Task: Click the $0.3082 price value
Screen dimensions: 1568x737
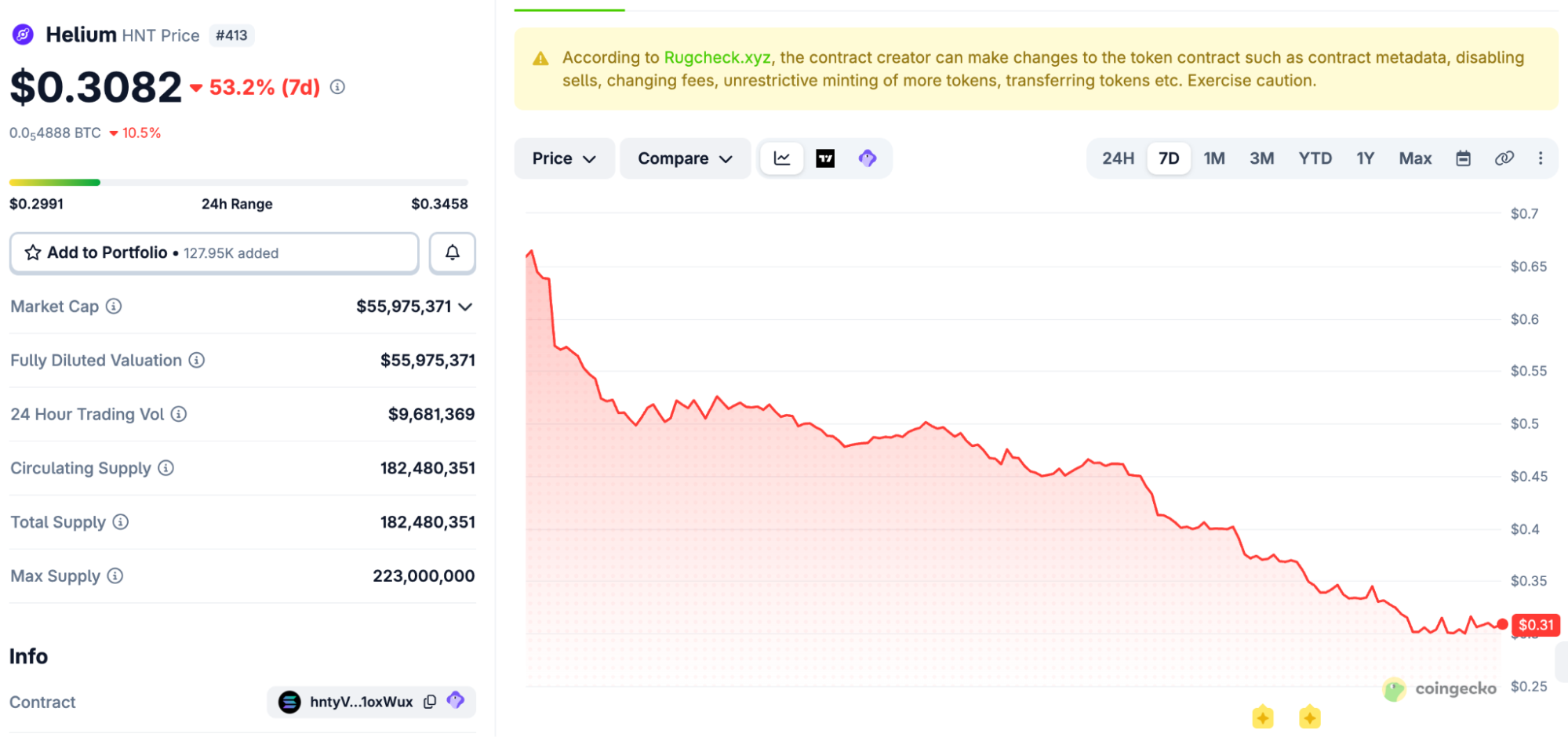Action: [96, 86]
